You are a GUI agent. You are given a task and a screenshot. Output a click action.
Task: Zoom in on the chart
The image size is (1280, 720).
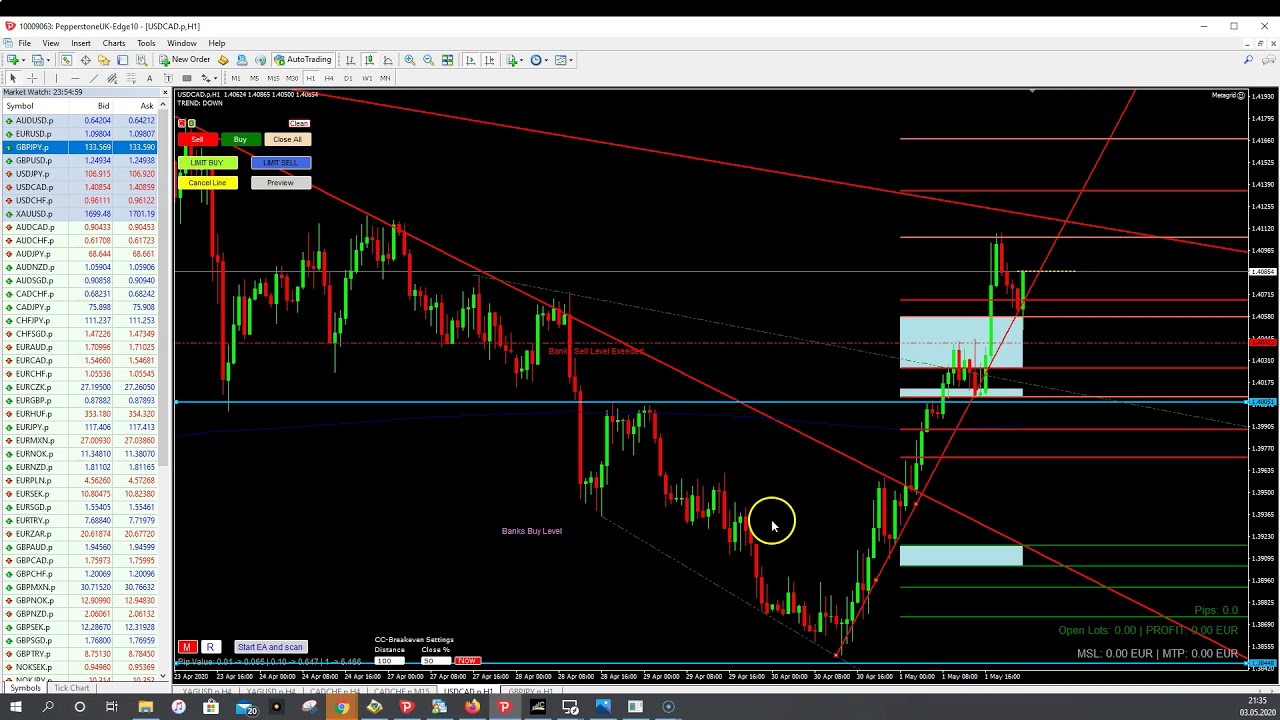pos(410,60)
